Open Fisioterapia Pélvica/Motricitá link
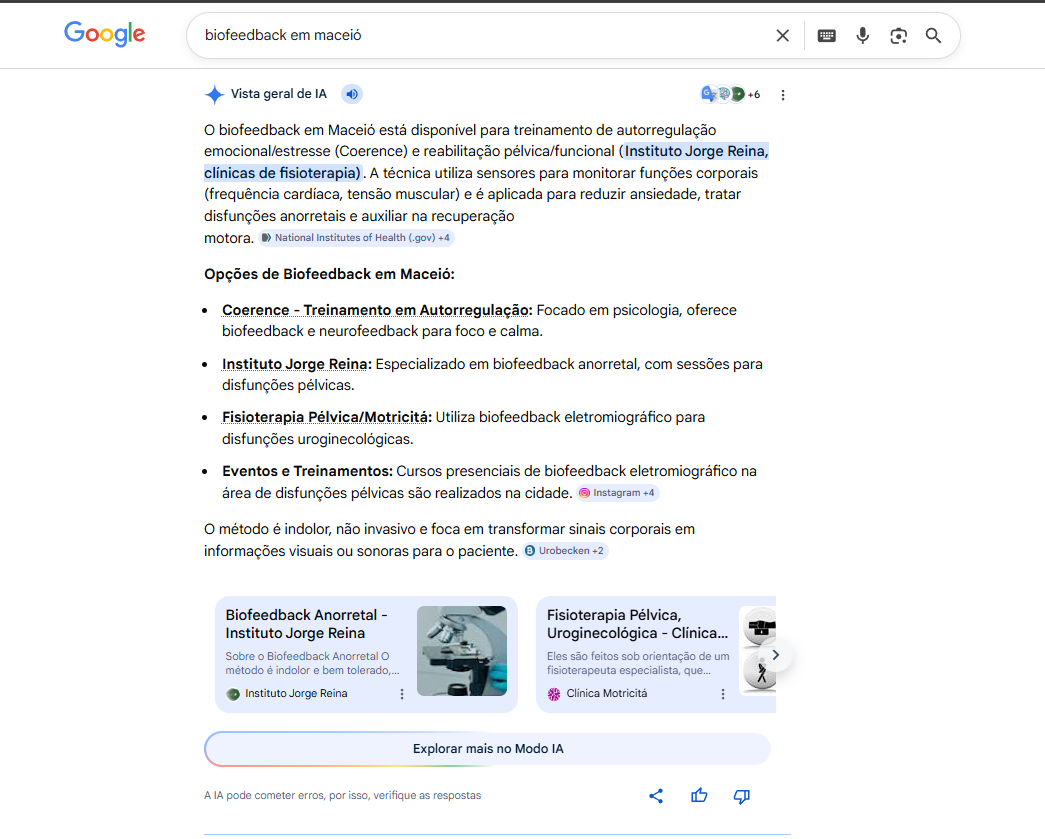 point(327,417)
